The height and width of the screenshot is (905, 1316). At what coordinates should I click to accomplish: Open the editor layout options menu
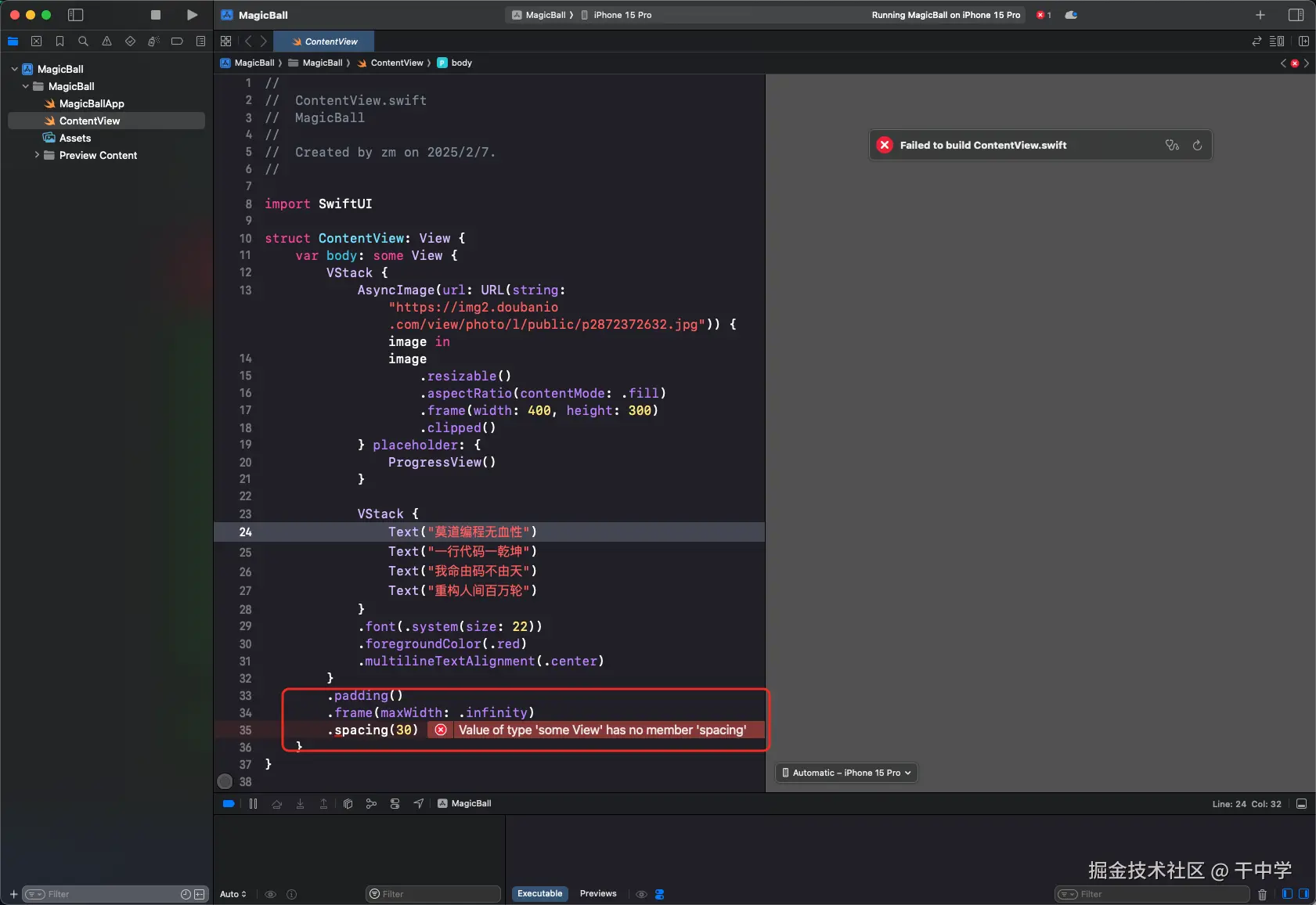[x=1277, y=41]
